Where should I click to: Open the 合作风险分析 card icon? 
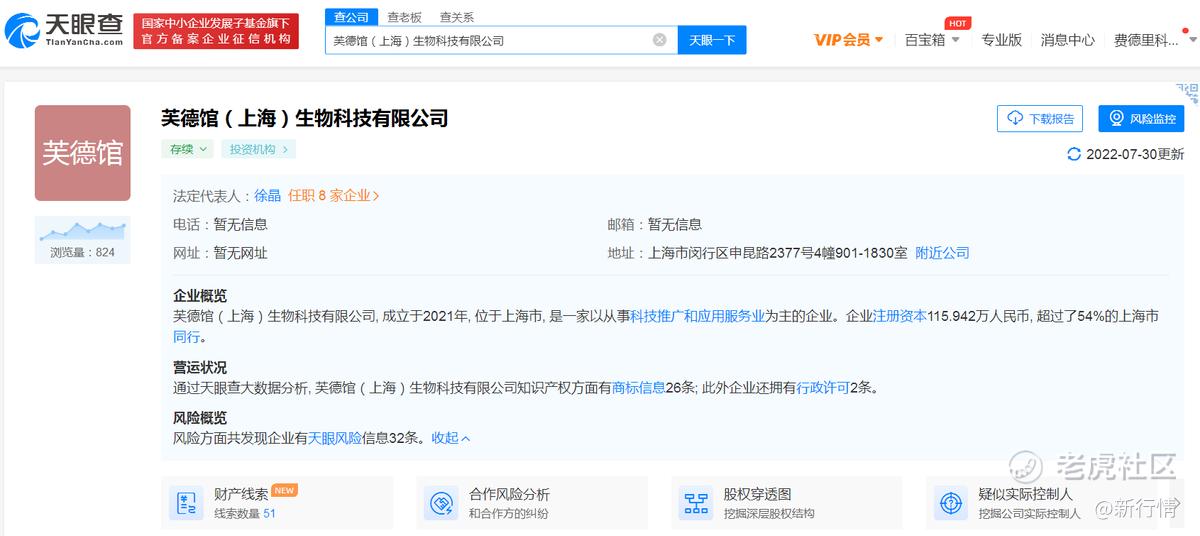[x=441, y=503]
